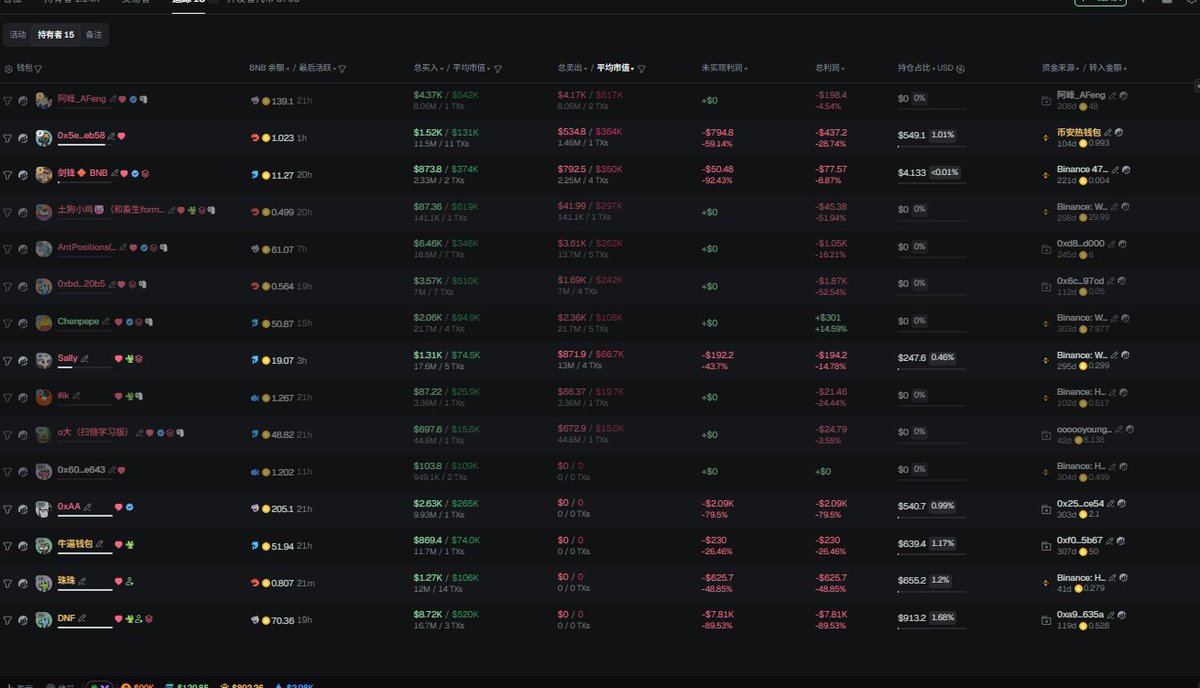Switch to the 活动 tab
The width and height of the screenshot is (1200, 688).
tap(18, 35)
